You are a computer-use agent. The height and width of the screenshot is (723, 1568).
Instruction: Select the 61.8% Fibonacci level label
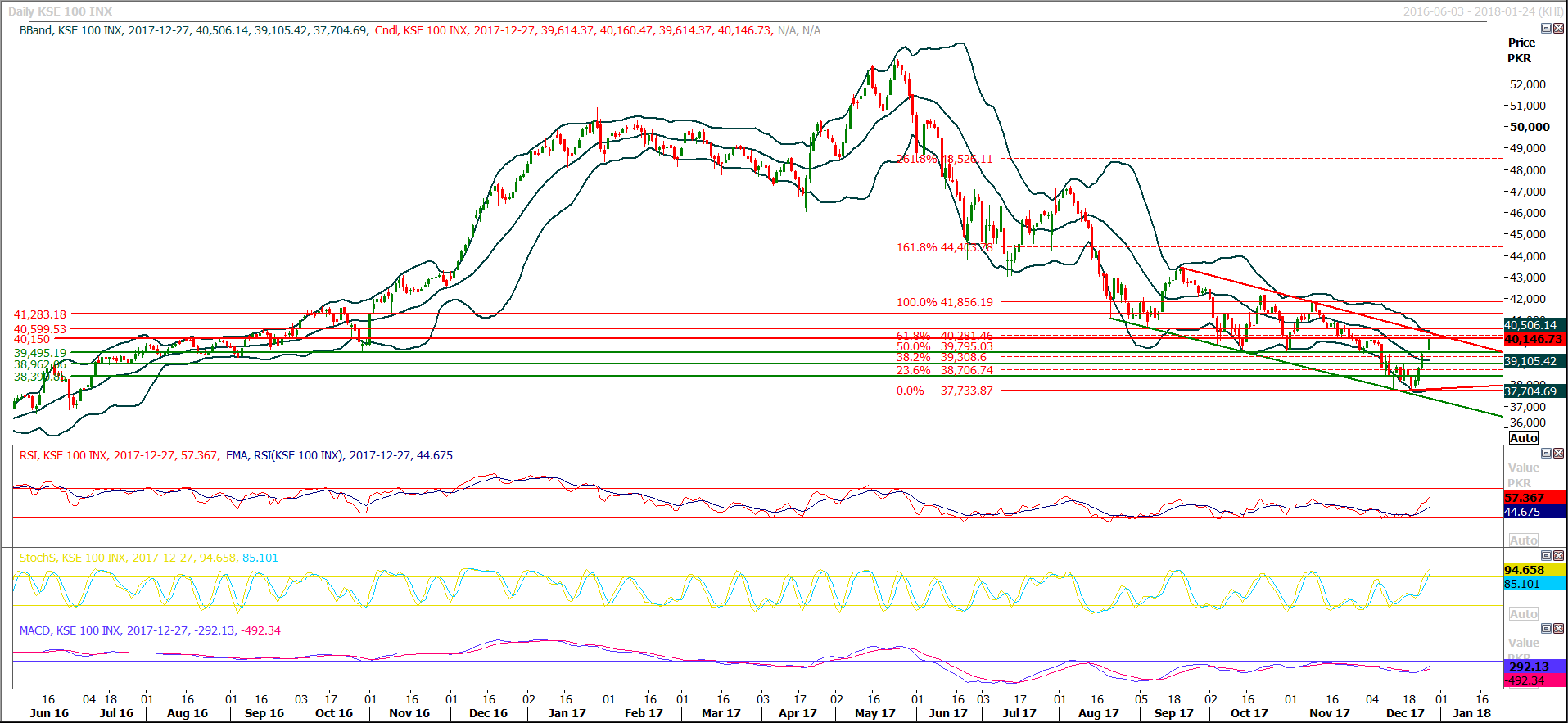[944, 336]
